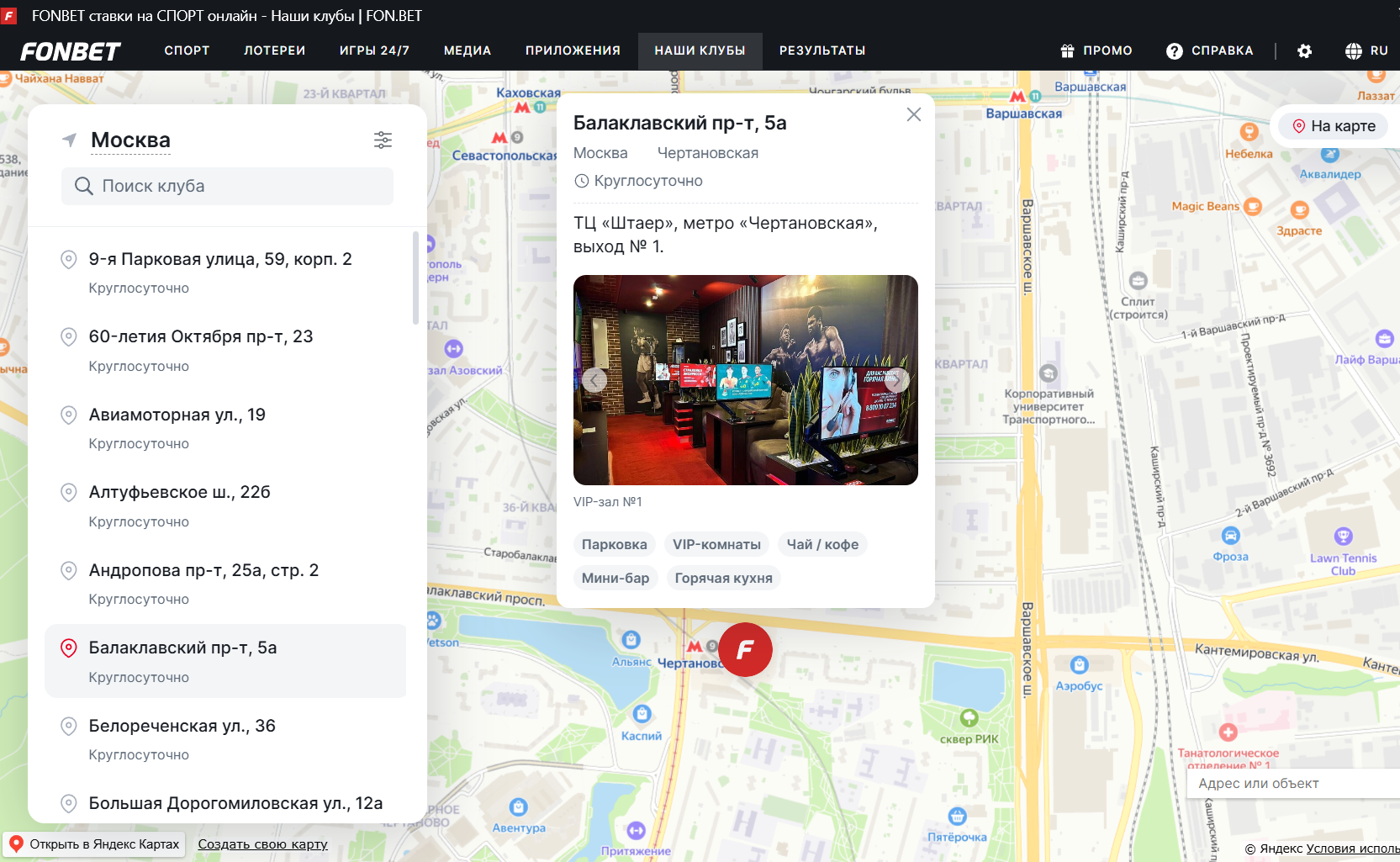
Task: Click the На карте button
Action: [1334, 126]
